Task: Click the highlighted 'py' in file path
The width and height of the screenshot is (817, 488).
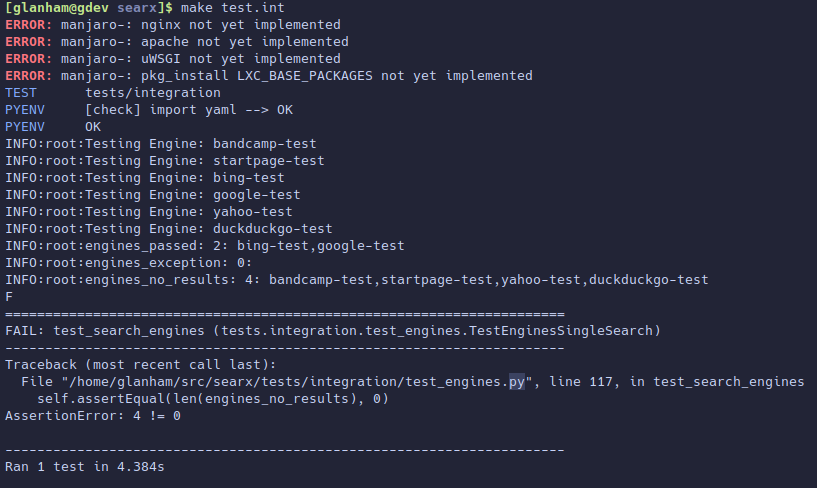Action: point(517,382)
